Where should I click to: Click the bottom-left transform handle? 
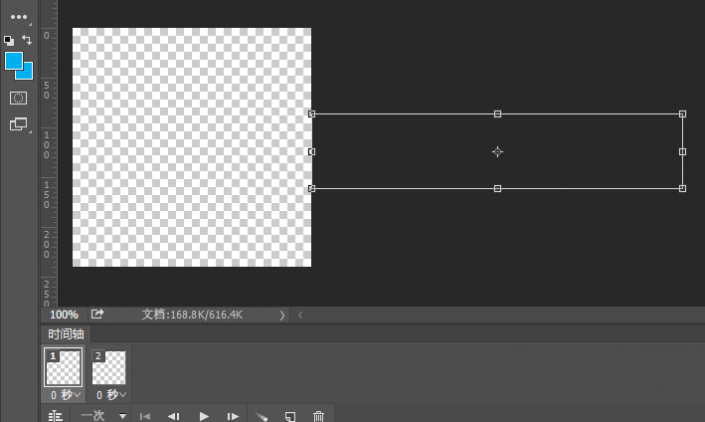coord(312,188)
